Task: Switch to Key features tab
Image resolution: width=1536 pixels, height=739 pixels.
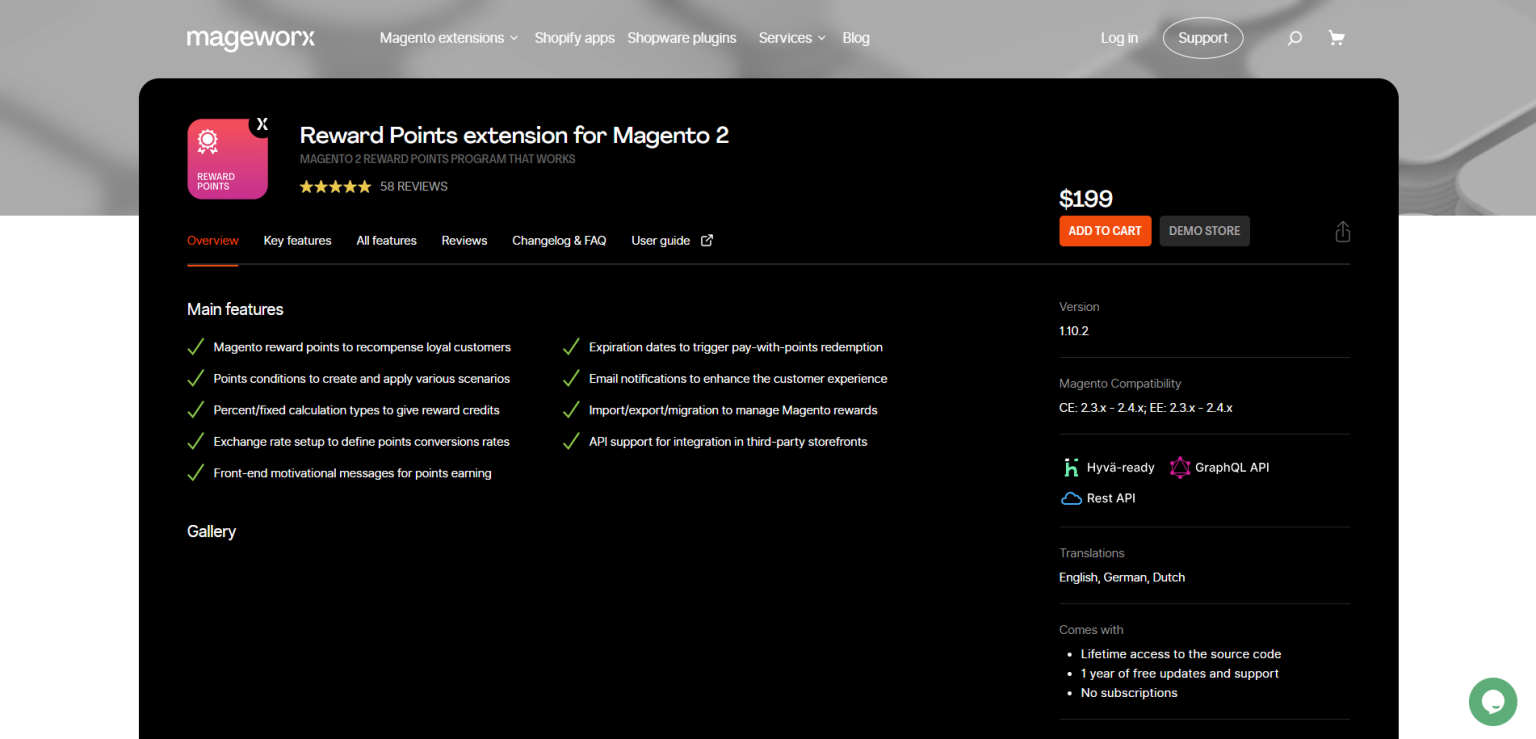Action: coord(297,241)
